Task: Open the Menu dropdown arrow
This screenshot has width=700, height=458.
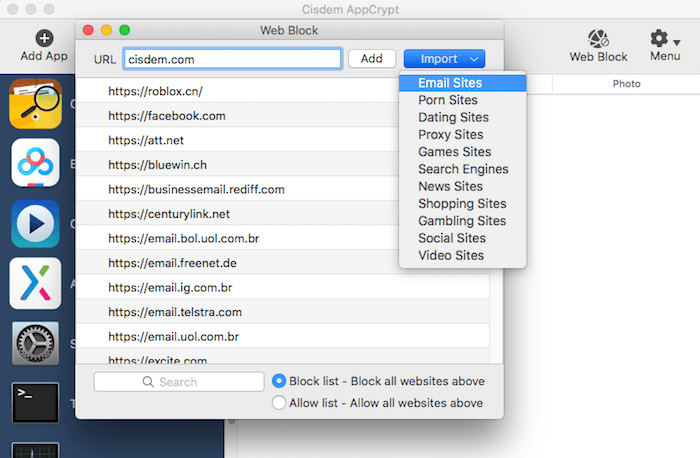Action: [677, 43]
